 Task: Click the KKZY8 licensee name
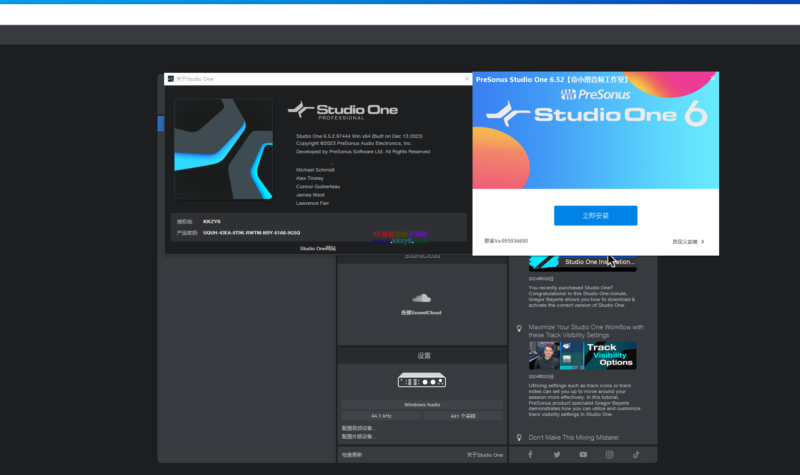click(212, 221)
